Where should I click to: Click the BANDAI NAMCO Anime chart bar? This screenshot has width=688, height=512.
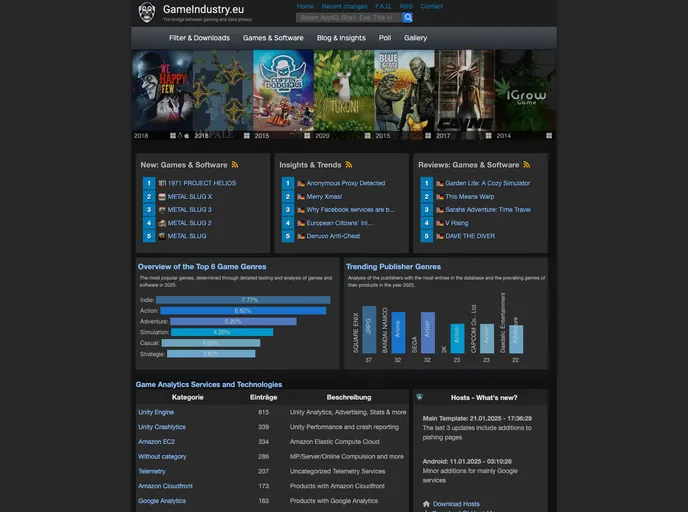click(398, 333)
